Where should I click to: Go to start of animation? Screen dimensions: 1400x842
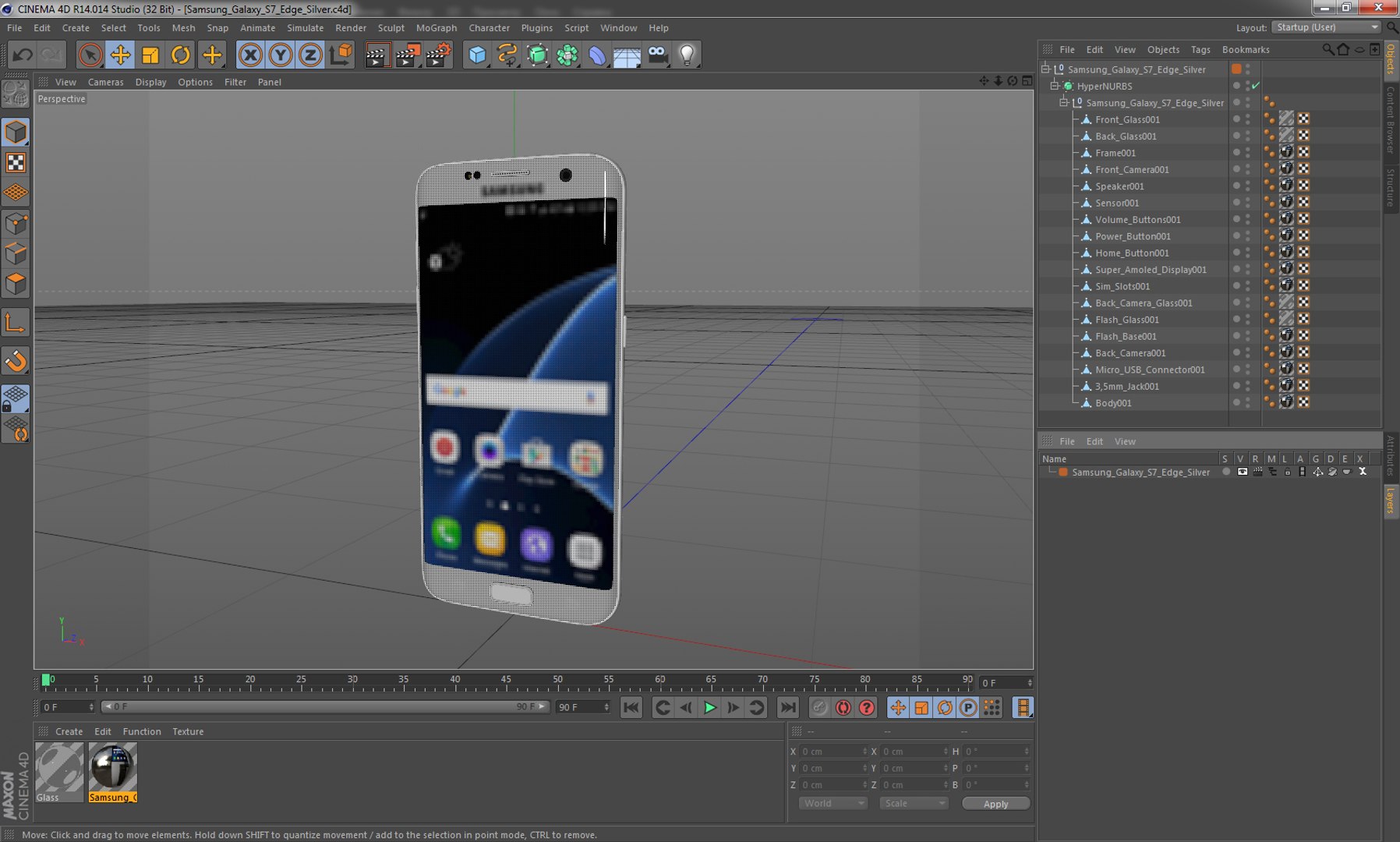(631, 707)
